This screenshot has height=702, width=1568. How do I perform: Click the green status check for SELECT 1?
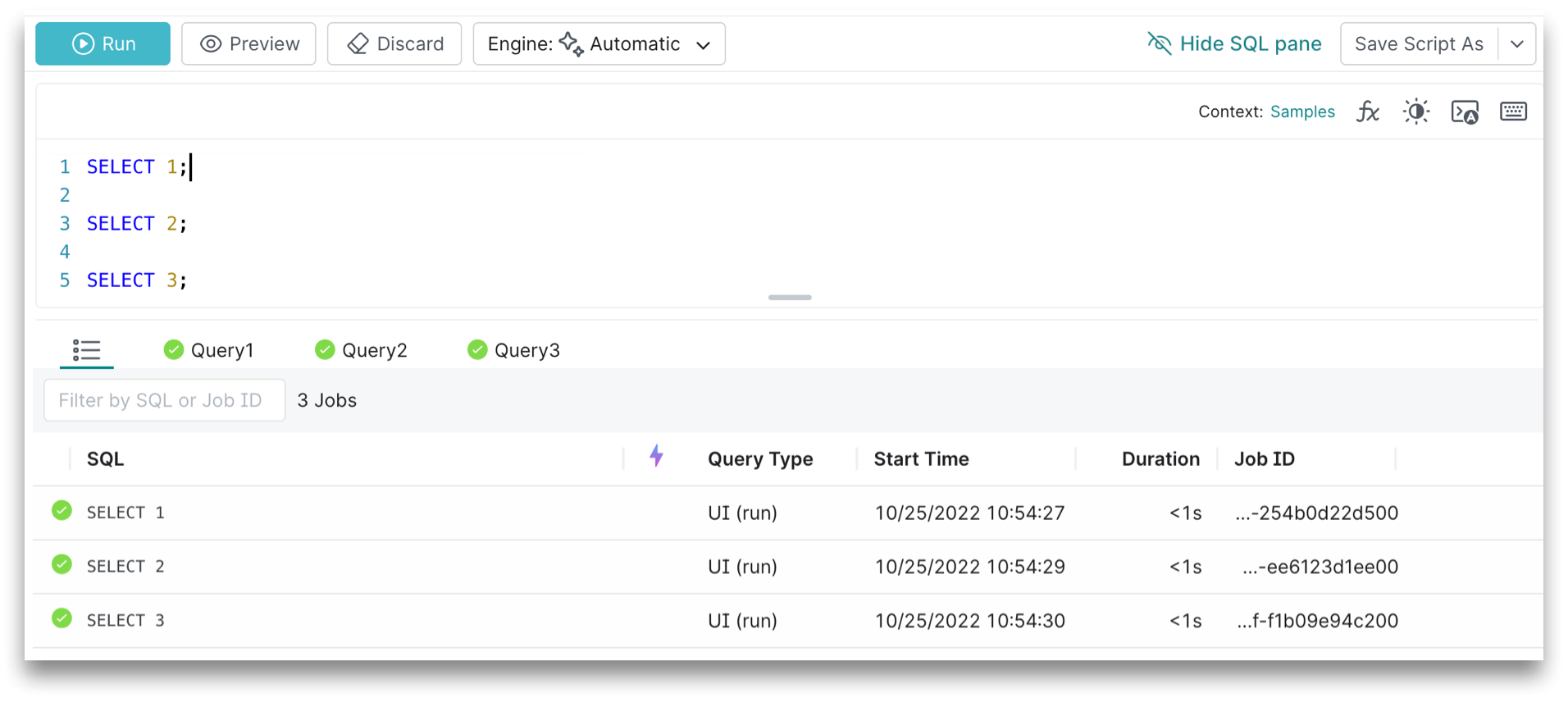pyautogui.click(x=62, y=511)
